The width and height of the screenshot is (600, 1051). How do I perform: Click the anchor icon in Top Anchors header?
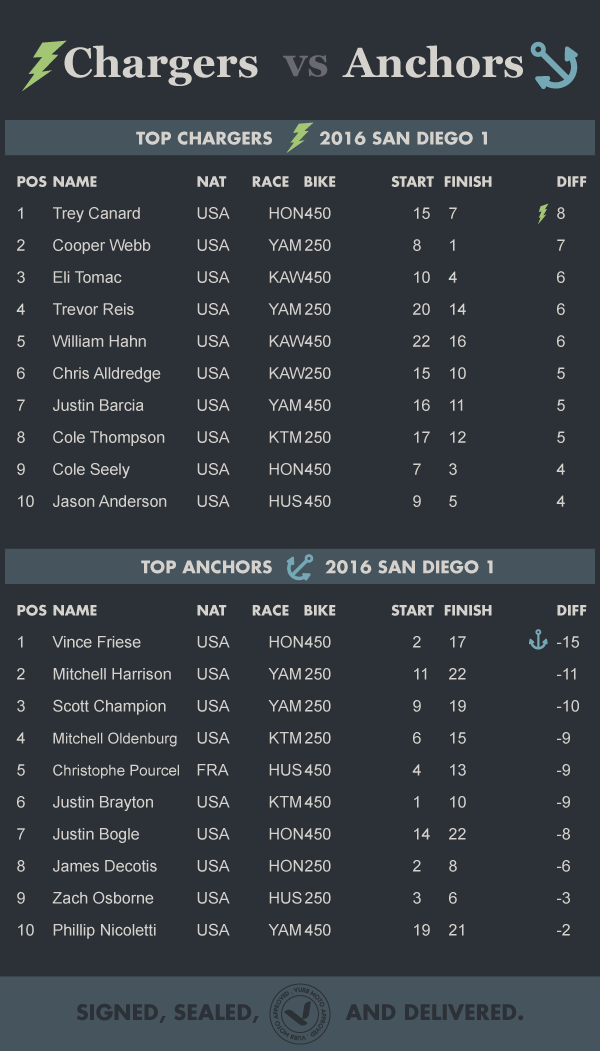pyautogui.click(x=300, y=567)
